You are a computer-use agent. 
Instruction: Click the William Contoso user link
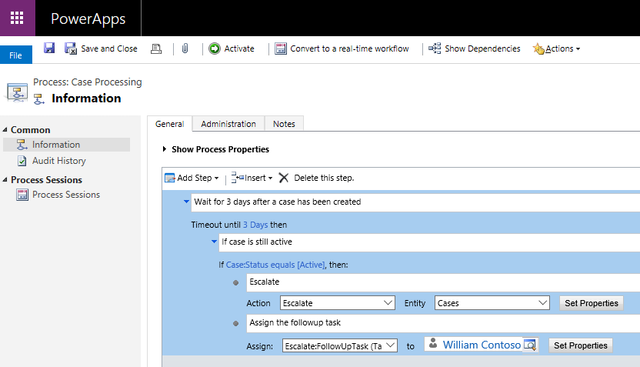coord(482,345)
